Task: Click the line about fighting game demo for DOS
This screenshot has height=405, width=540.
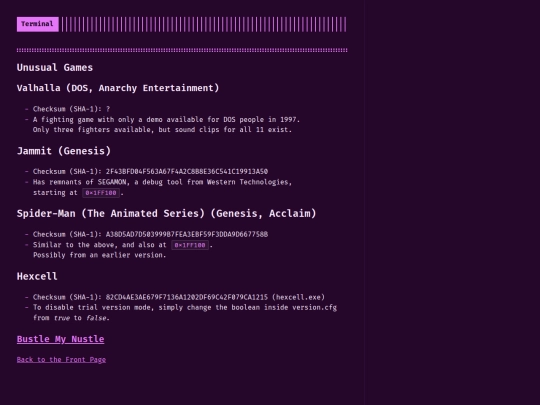Action: (x=166, y=120)
